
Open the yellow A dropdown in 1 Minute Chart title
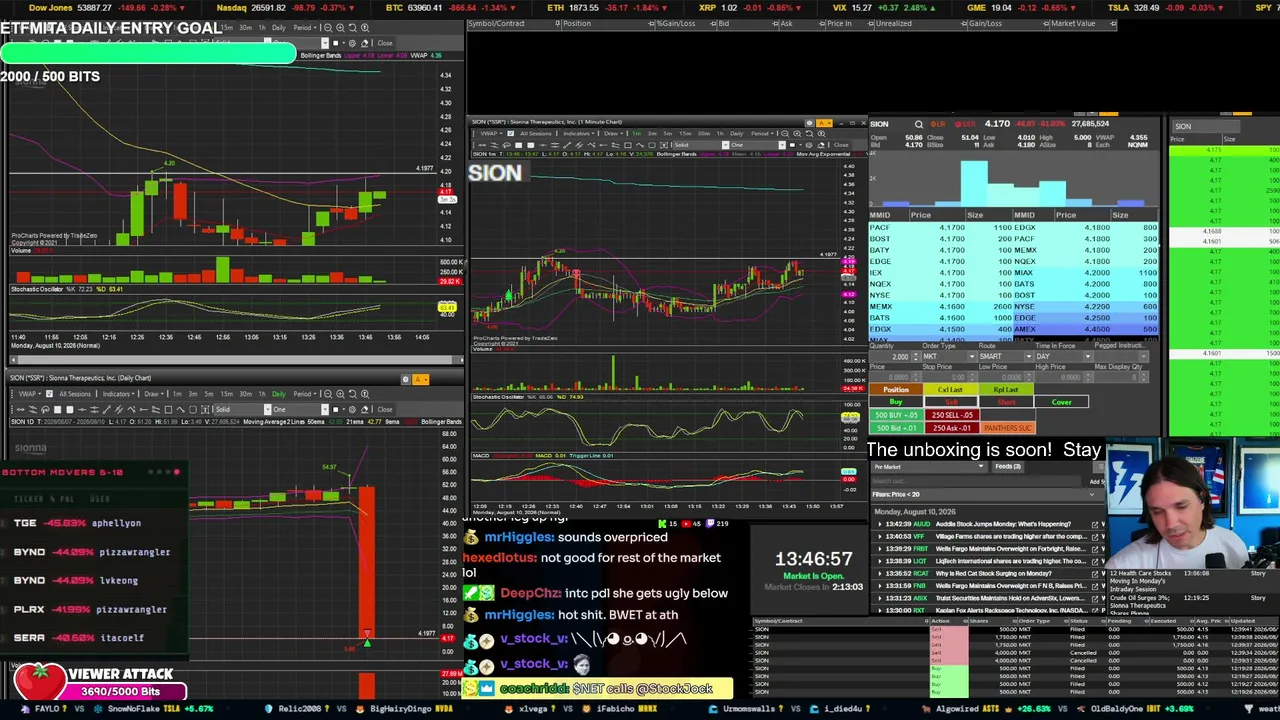pyautogui.click(x=824, y=123)
